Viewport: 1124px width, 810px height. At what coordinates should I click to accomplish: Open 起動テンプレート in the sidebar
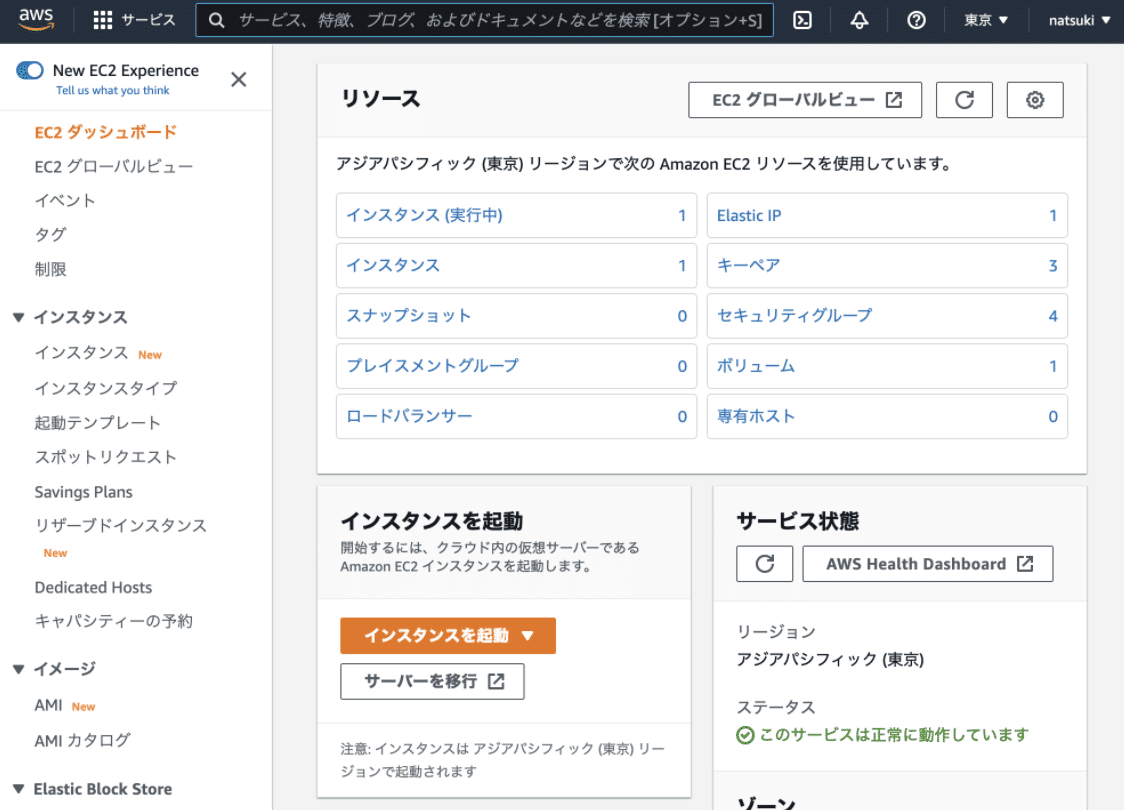[x=97, y=422]
